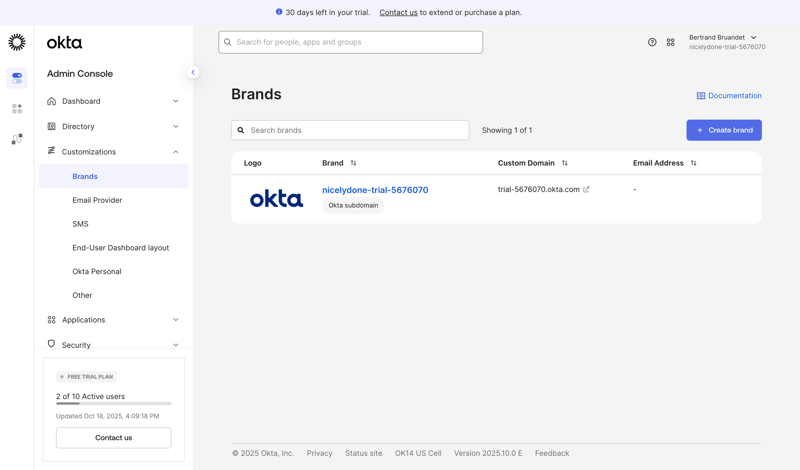
Task: Open the help question mark icon
Action: (652, 42)
